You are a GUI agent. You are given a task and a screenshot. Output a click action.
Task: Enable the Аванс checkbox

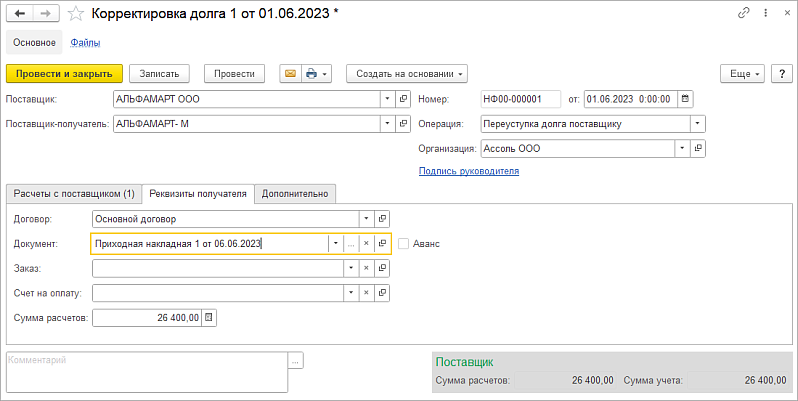click(404, 243)
